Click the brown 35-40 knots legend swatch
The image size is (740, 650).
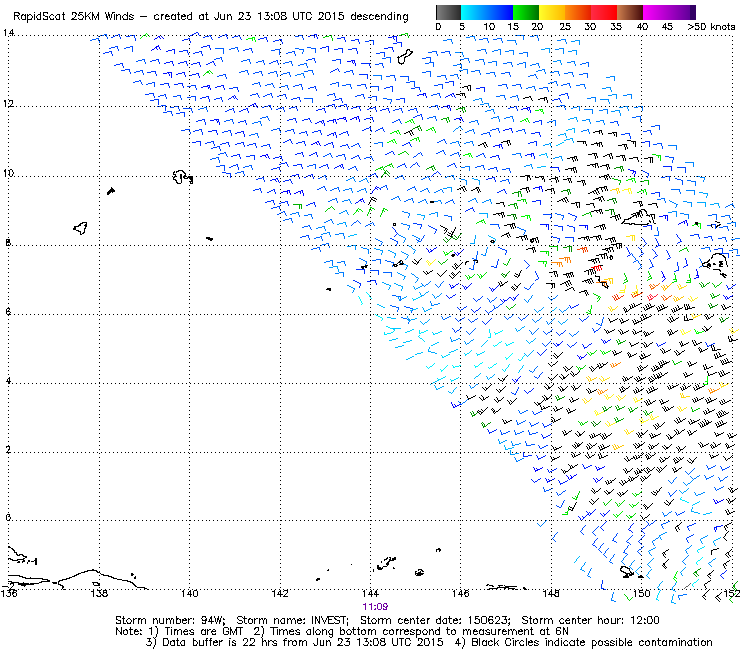click(630, 12)
